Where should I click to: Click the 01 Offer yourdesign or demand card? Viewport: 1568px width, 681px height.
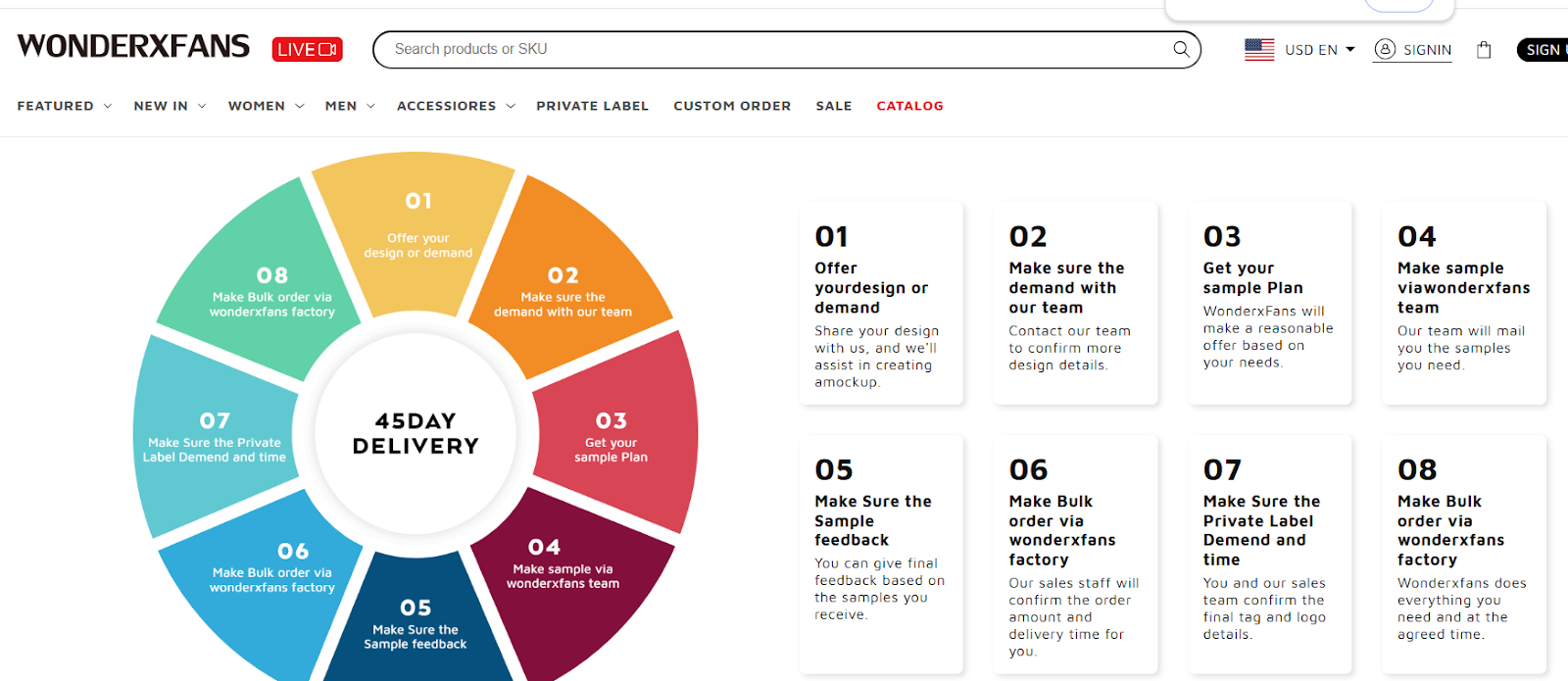pos(881,303)
